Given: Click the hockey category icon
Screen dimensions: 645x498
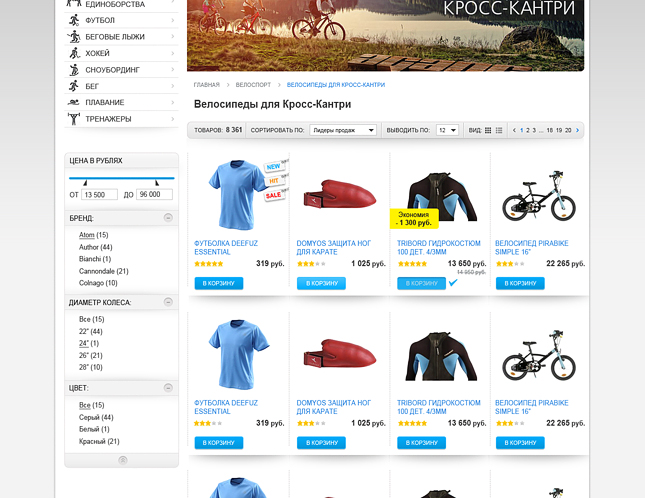Looking at the screenshot, I should pos(74,53).
